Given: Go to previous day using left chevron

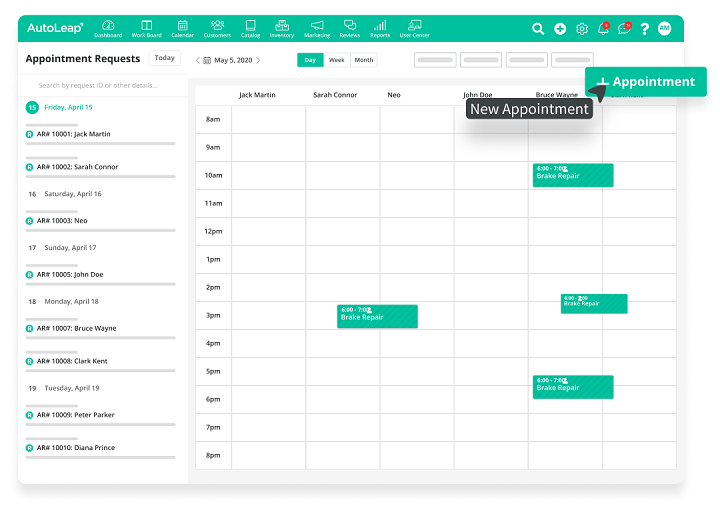Looking at the screenshot, I should 197,60.
